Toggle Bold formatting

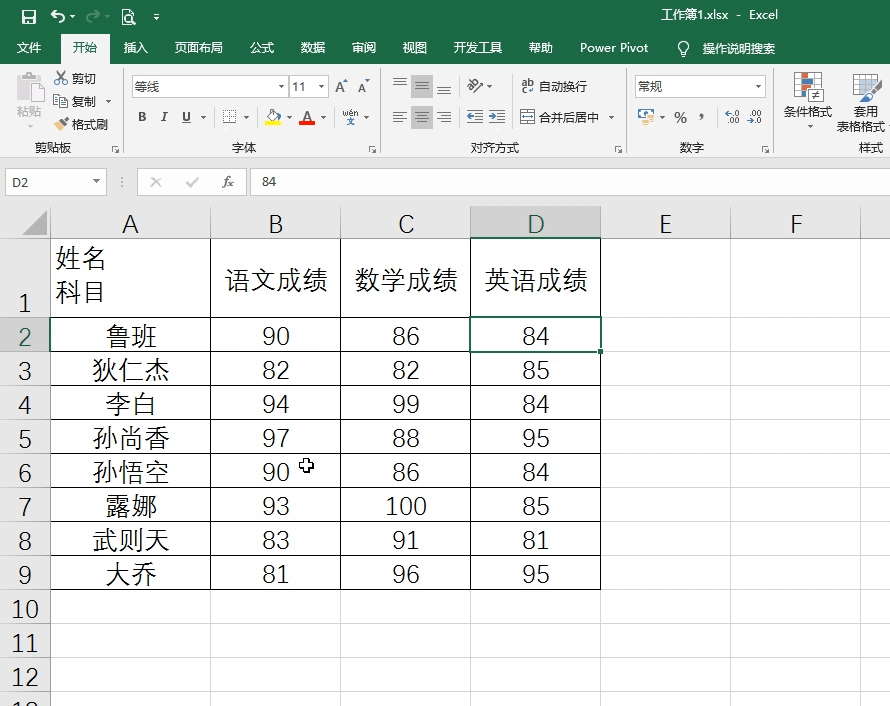tap(142, 117)
